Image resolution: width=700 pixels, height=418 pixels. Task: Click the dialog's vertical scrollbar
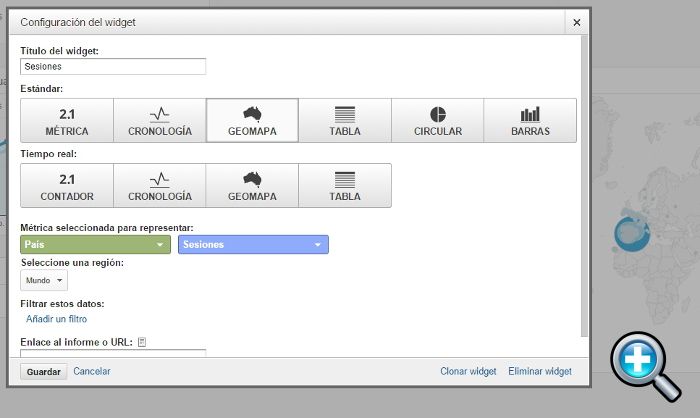pyautogui.click(x=584, y=187)
